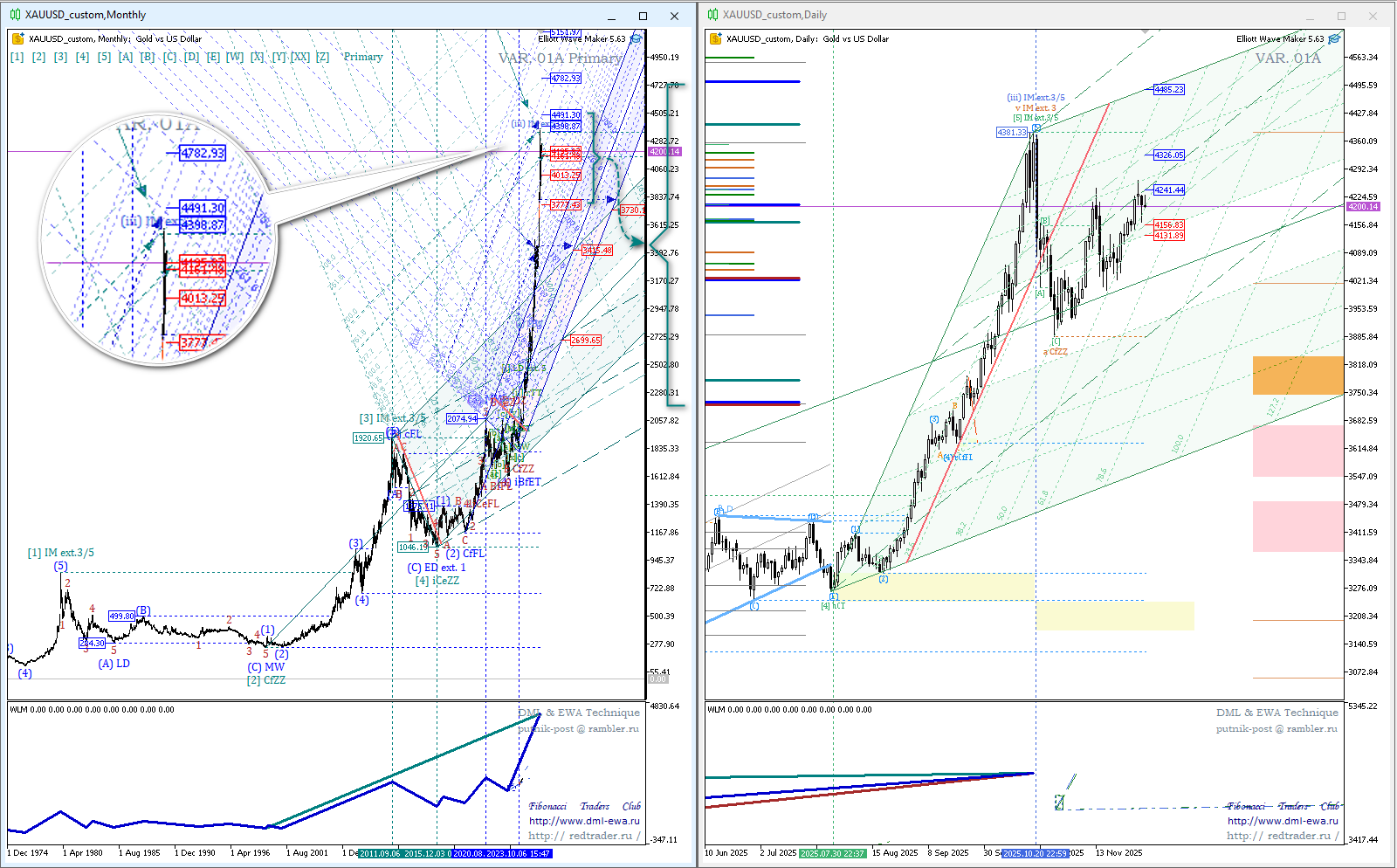Image resolution: width=1397 pixels, height=868 pixels.
Task: Click the orange rectangle zone on Daily chart
Action: coord(1297,375)
